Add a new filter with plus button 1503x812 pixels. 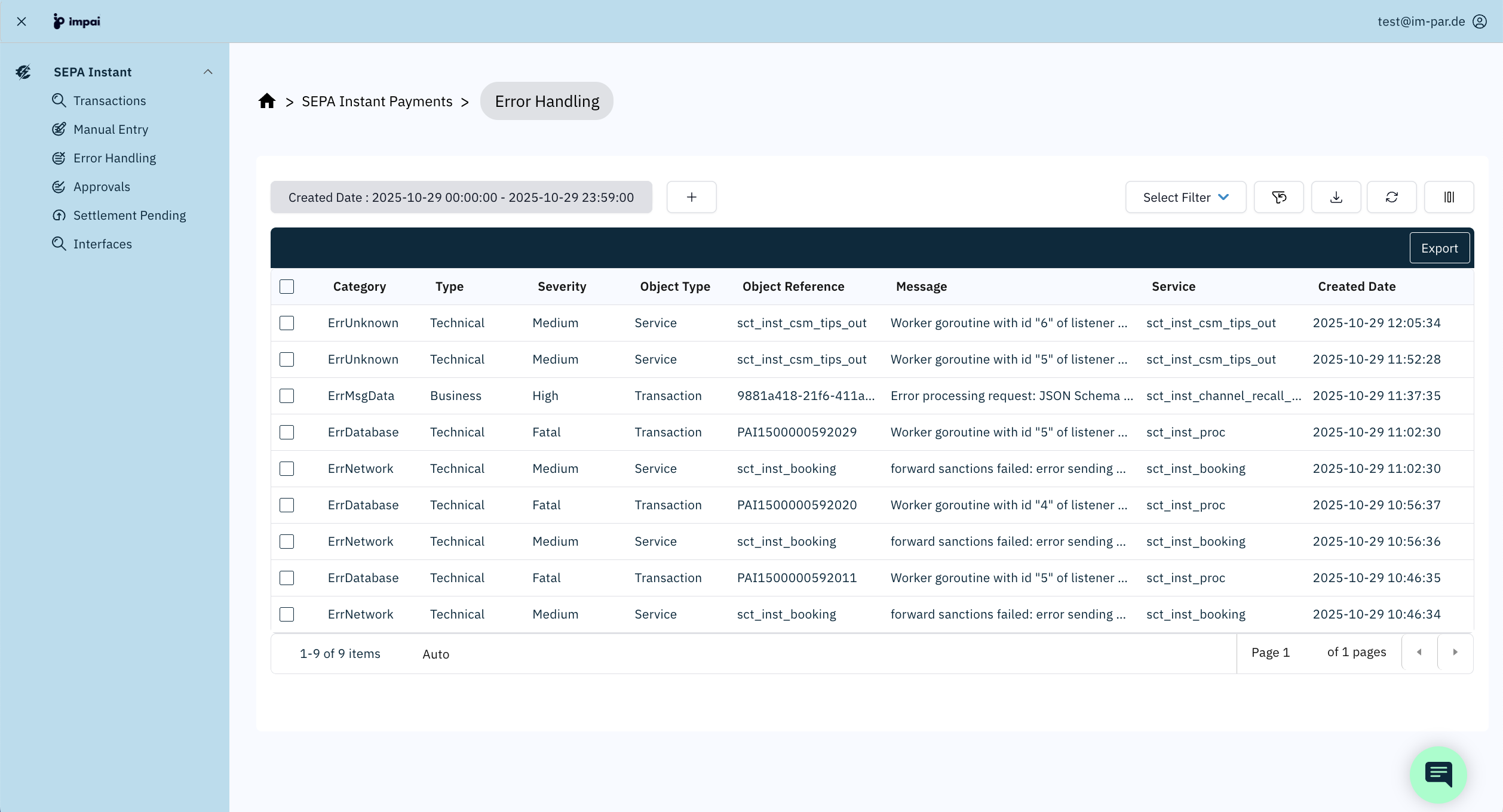(691, 197)
